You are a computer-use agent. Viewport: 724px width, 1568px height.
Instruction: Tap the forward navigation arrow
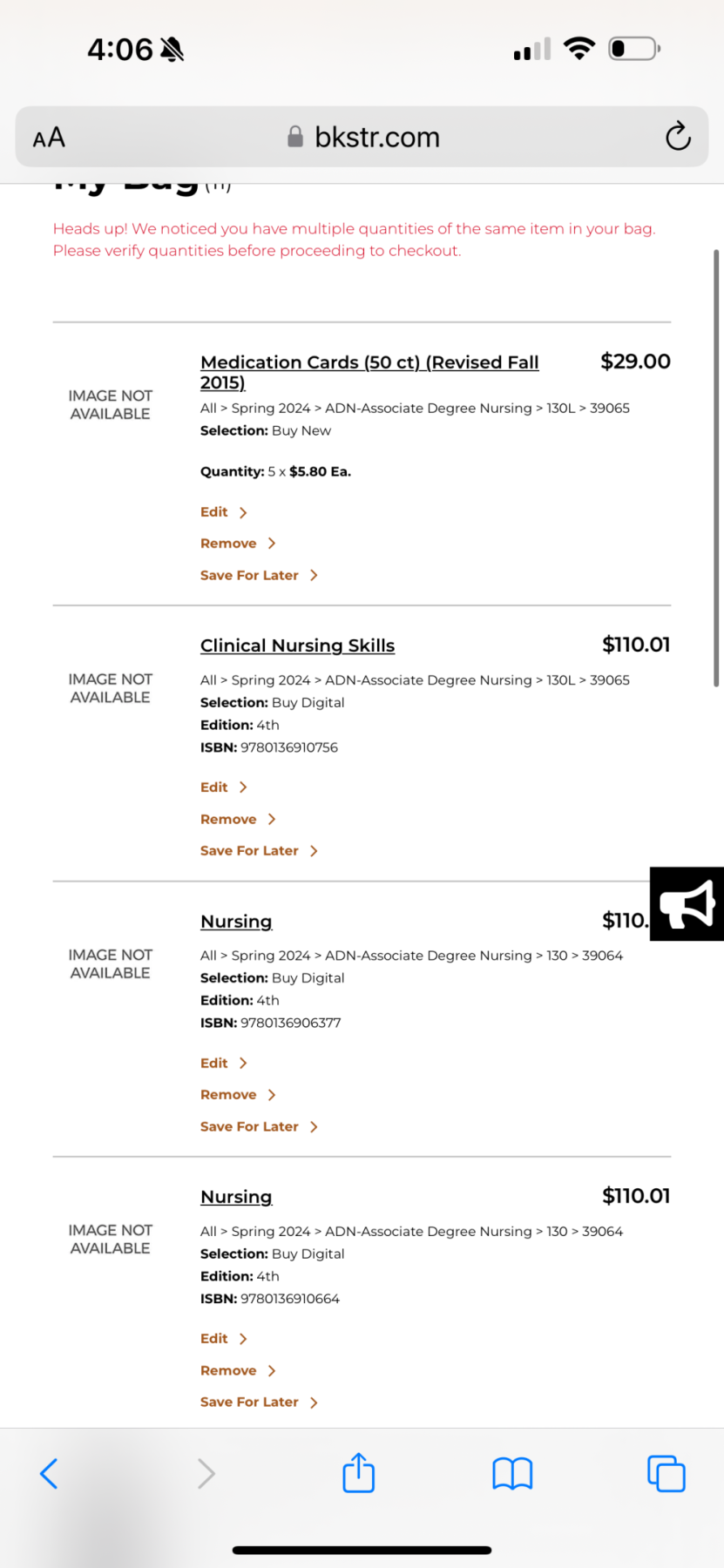click(206, 1474)
